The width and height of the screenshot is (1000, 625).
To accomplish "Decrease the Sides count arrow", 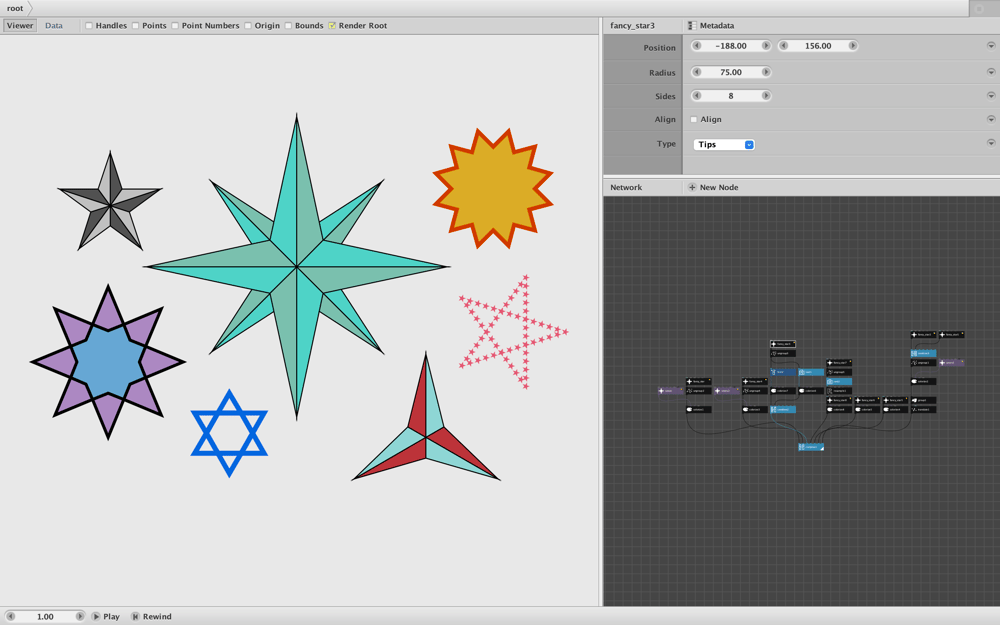I will (x=696, y=96).
